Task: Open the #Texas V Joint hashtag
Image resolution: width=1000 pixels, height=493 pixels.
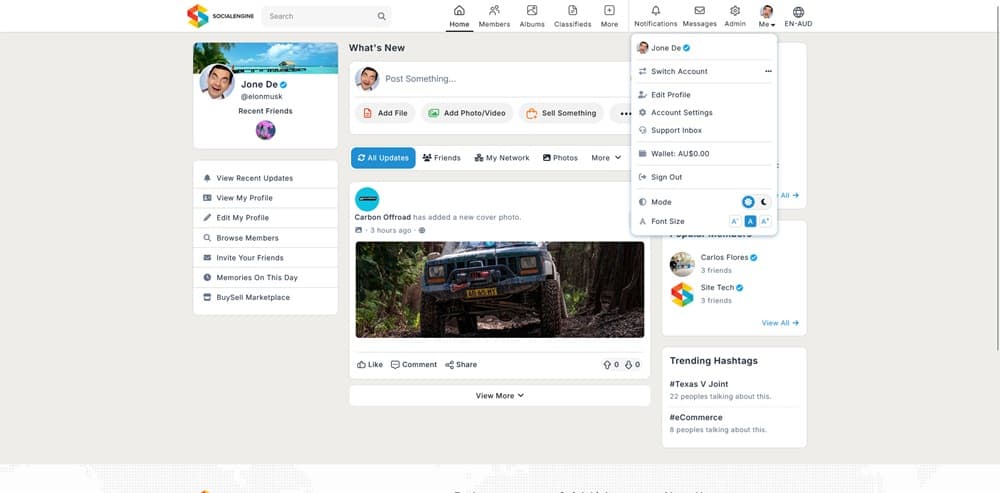Action: [698, 384]
